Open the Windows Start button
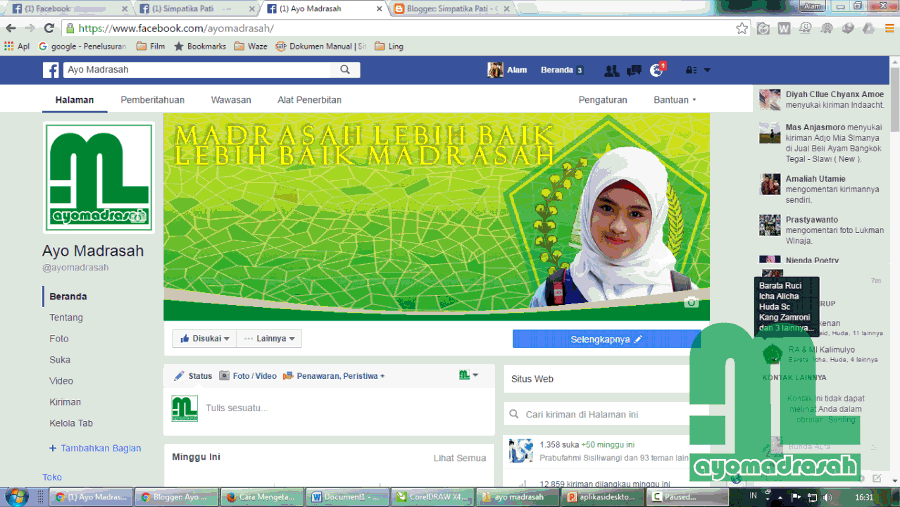Image resolution: width=900 pixels, height=507 pixels. (15, 496)
